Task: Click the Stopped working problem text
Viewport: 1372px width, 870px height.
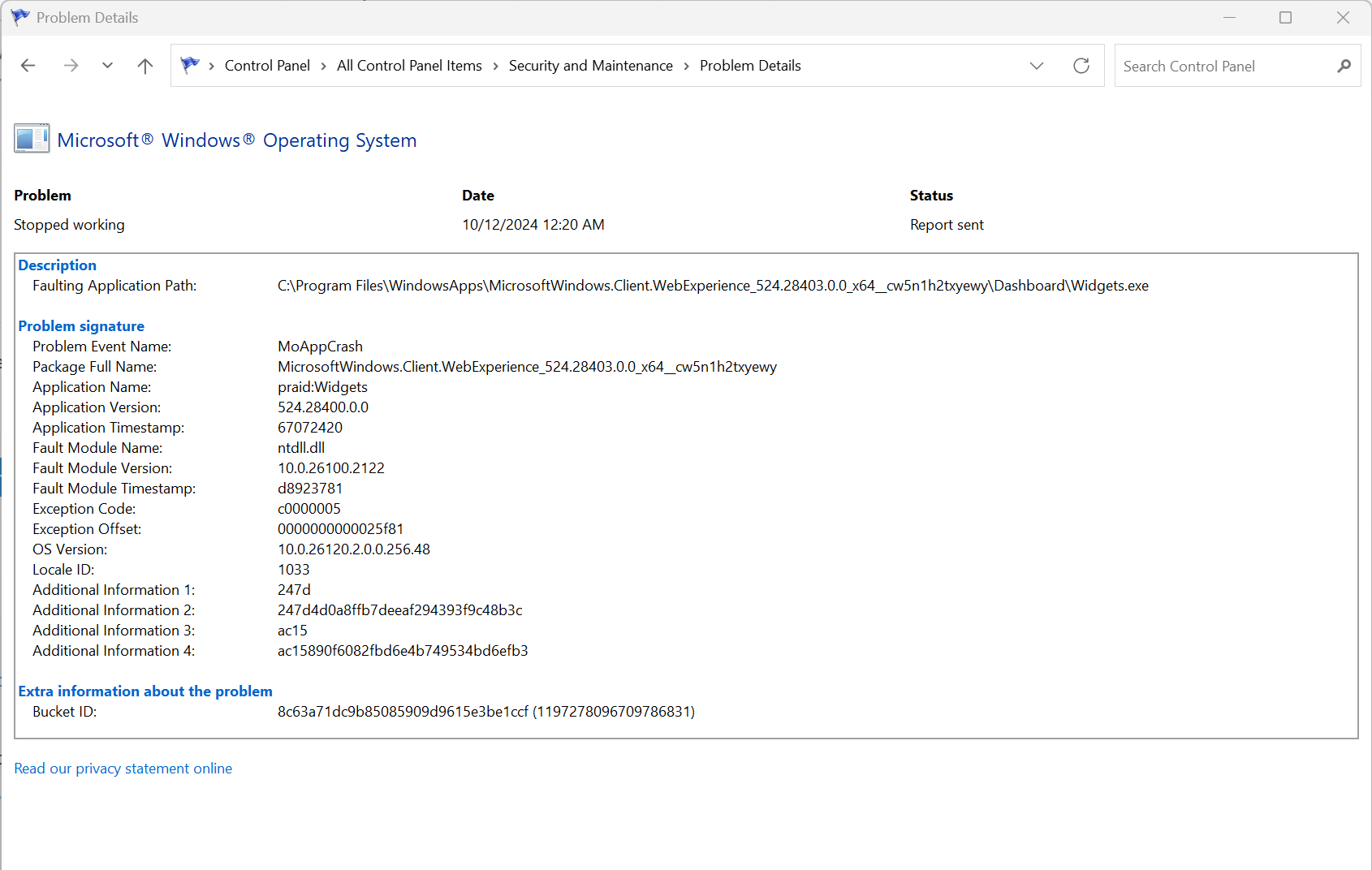Action: 69,225
